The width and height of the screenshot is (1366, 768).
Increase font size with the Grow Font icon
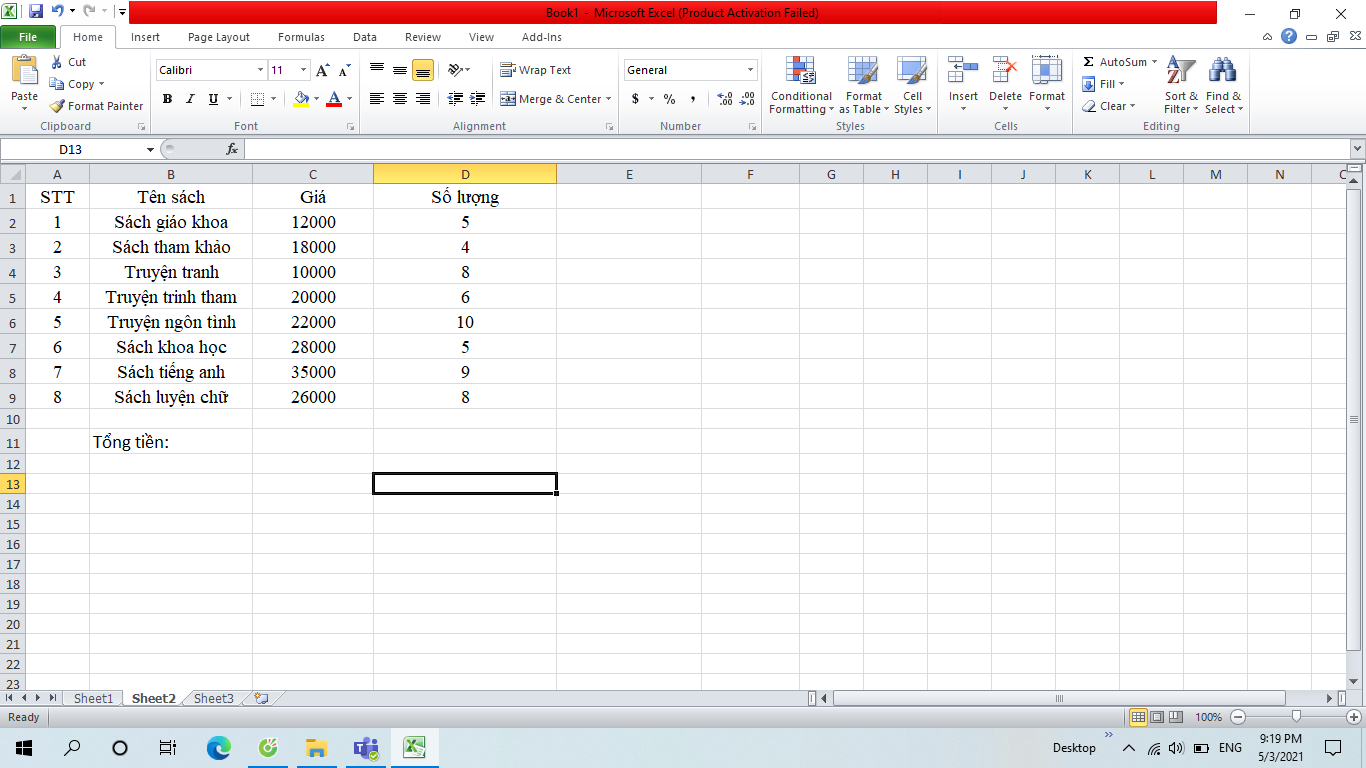click(323, 70)
